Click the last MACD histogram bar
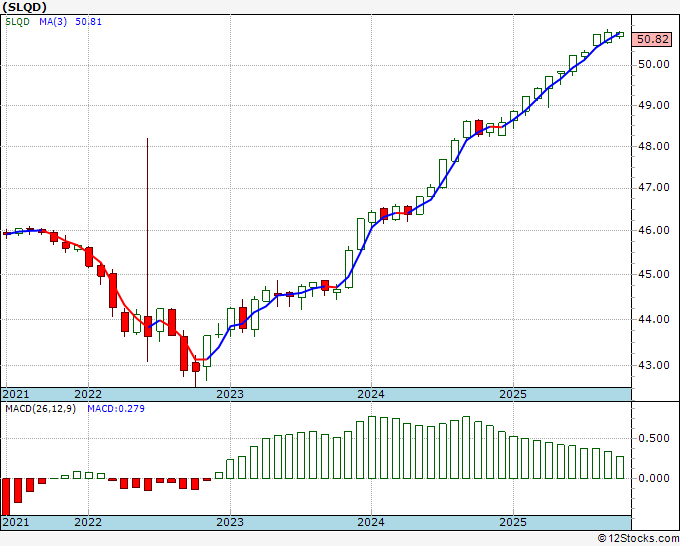The width and height of the screenshot is (680, 546). pos(620,468)
